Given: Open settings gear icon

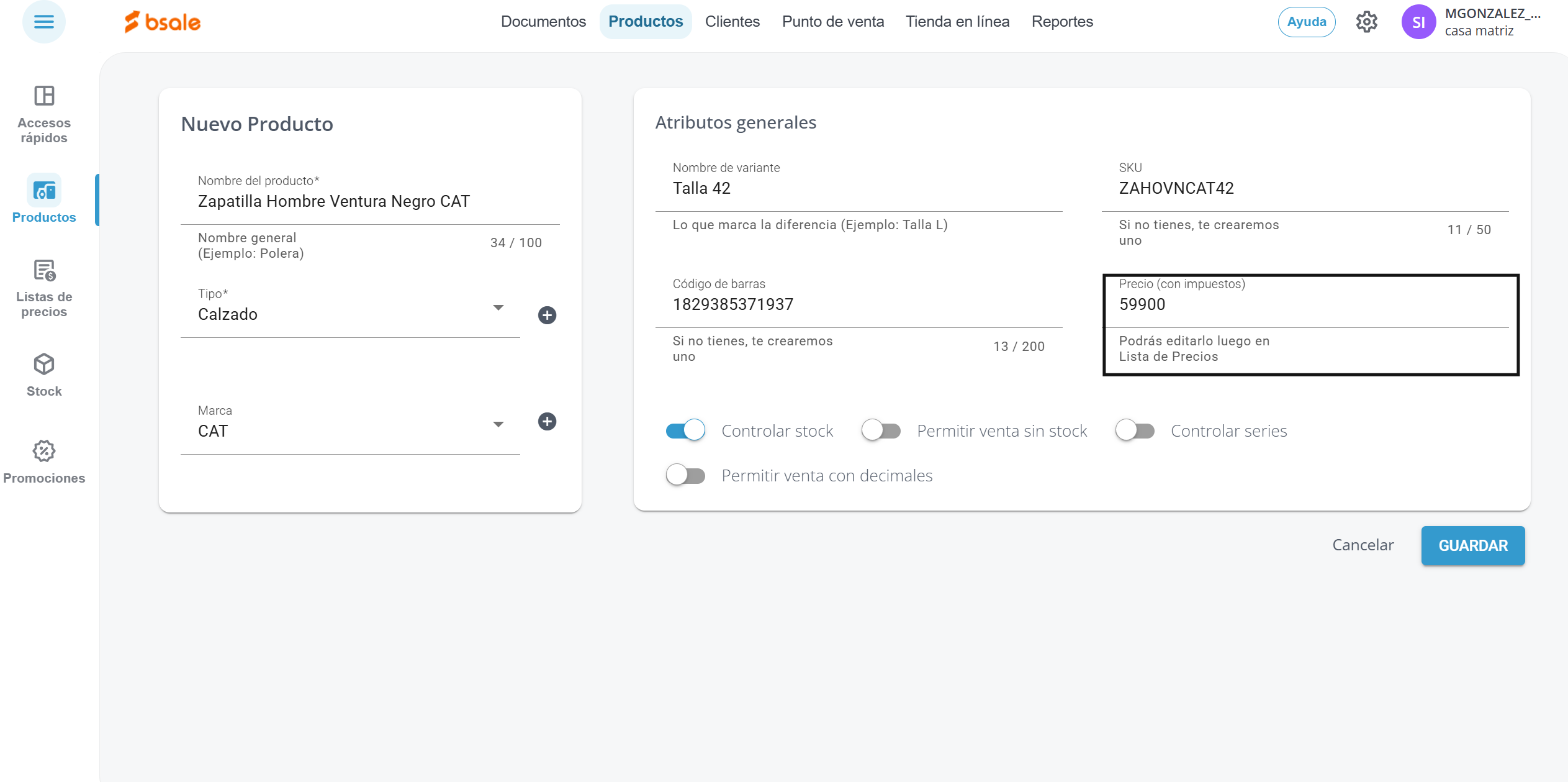Looking at the screenshot, I should (x=1366, y=22).
